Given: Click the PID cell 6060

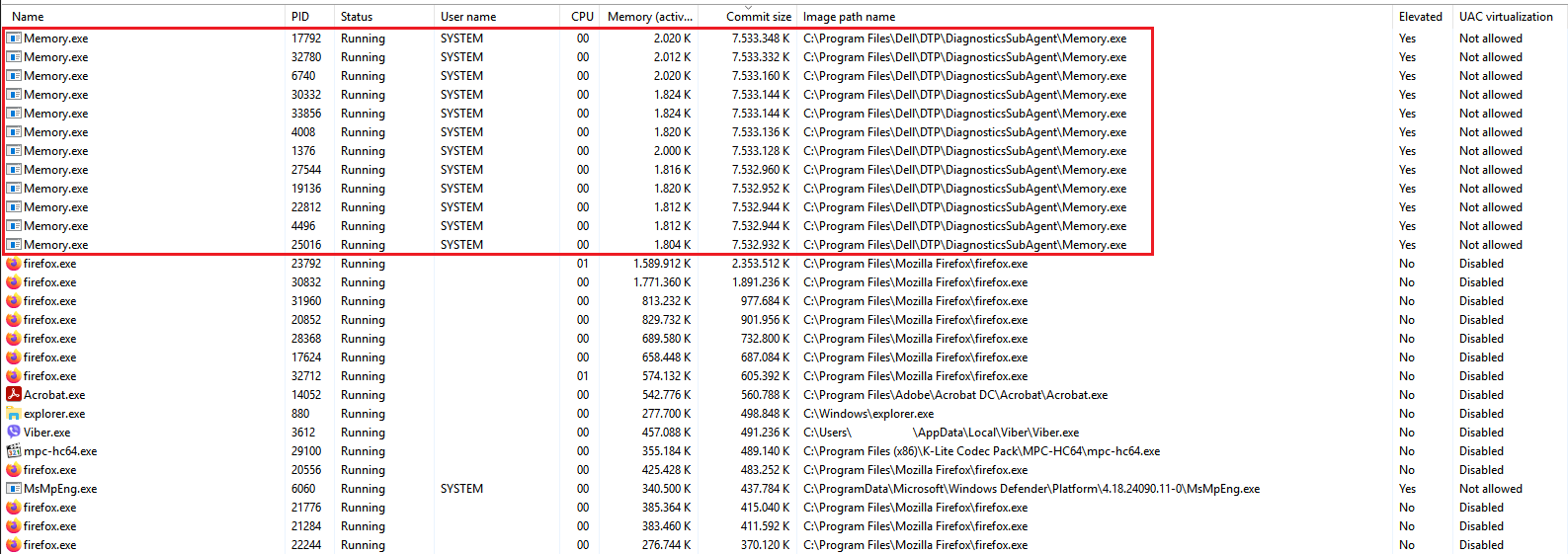Looking at the screenshot, I should point(303,489).
